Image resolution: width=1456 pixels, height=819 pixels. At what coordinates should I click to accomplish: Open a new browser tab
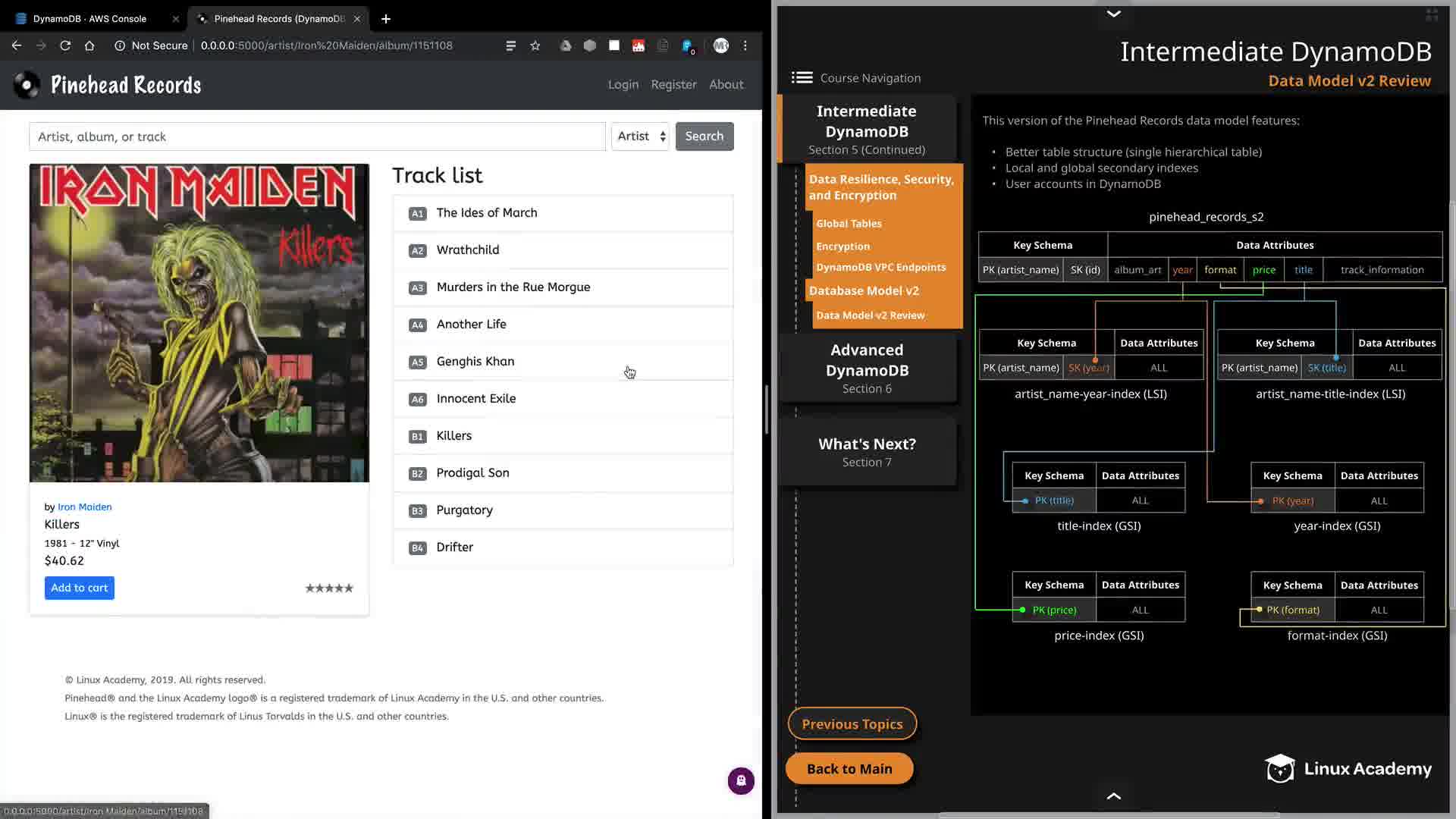point(385,18)
